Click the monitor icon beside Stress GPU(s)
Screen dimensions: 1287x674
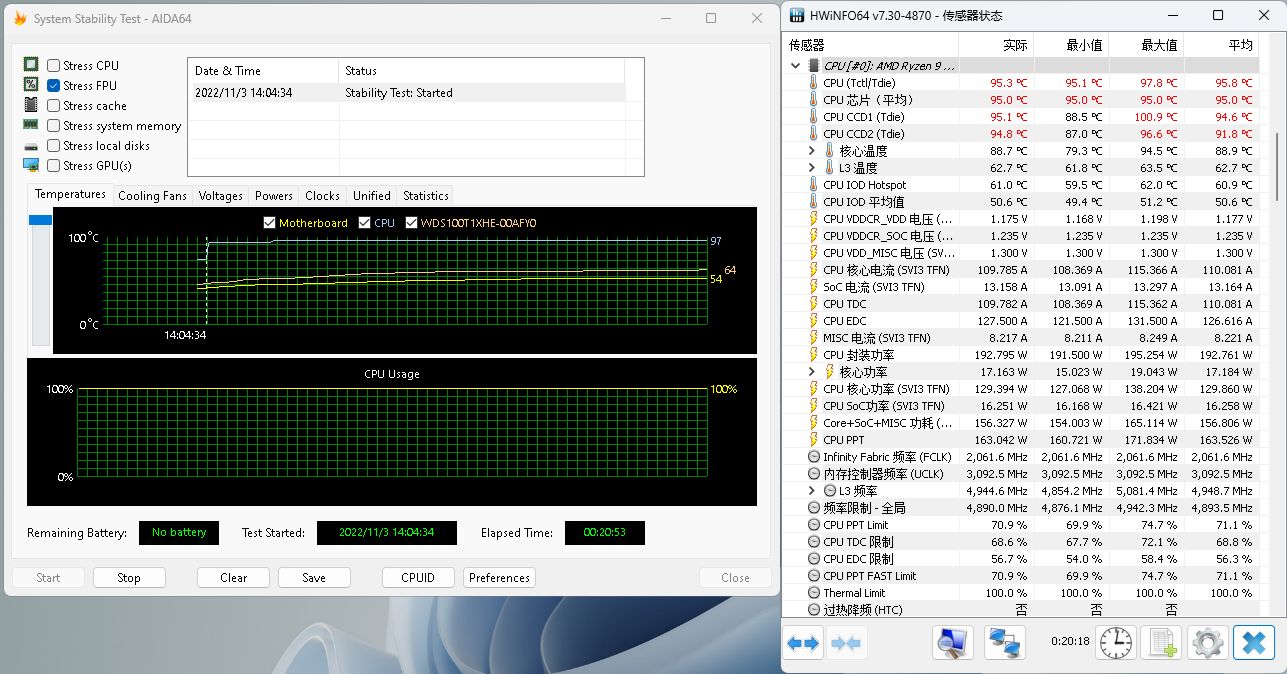point(31,165)
